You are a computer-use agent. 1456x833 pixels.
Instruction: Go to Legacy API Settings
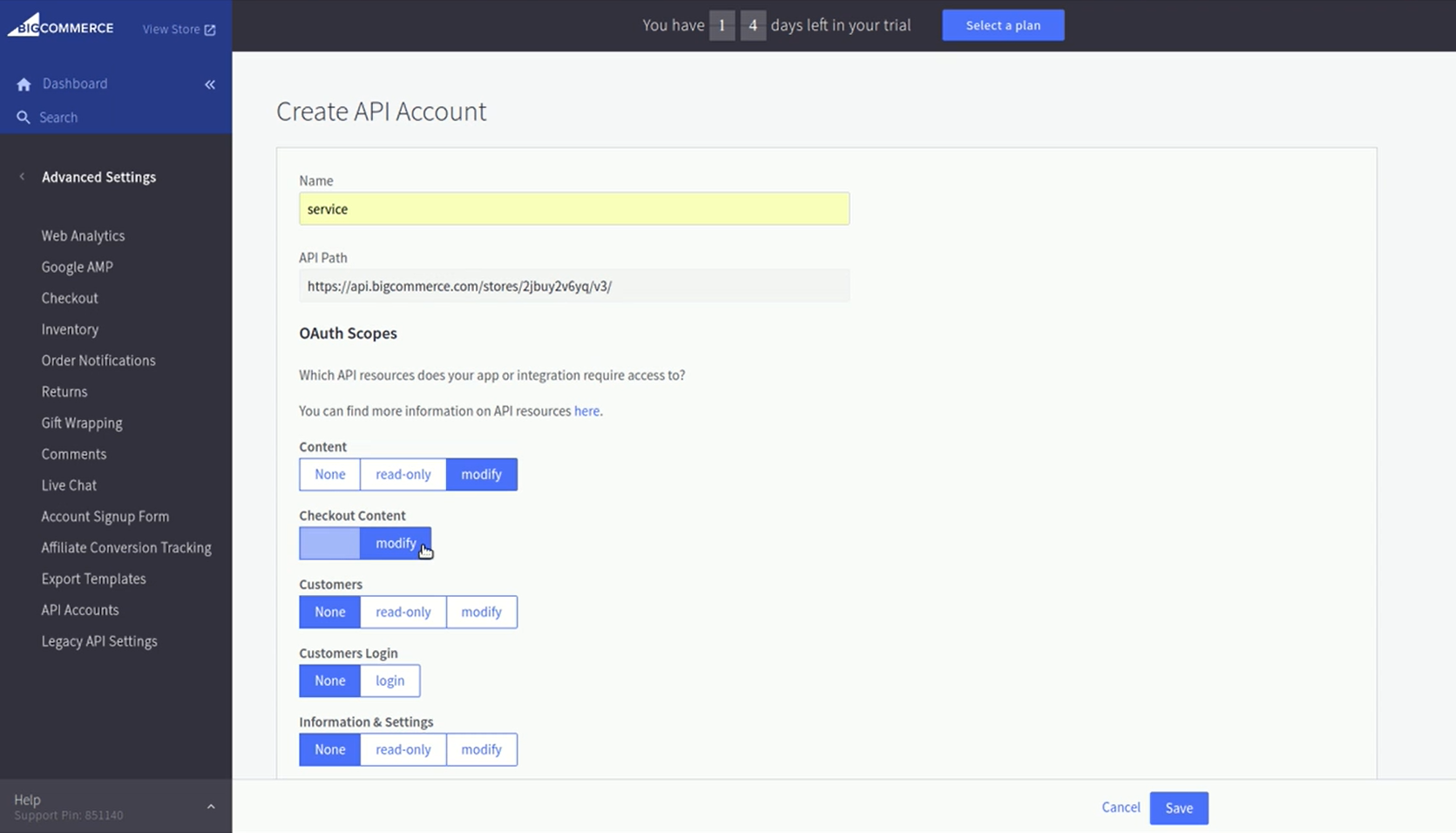pos(99,641)
